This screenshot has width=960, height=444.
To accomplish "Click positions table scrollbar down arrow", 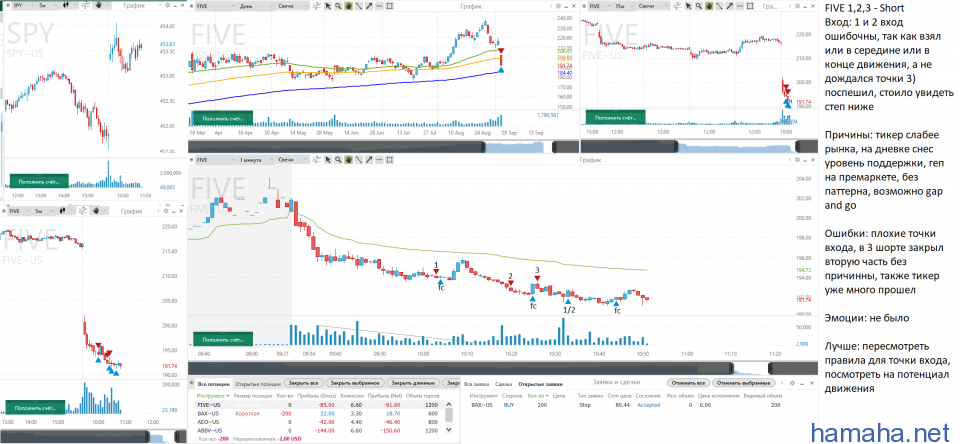I will pos(449,430).
